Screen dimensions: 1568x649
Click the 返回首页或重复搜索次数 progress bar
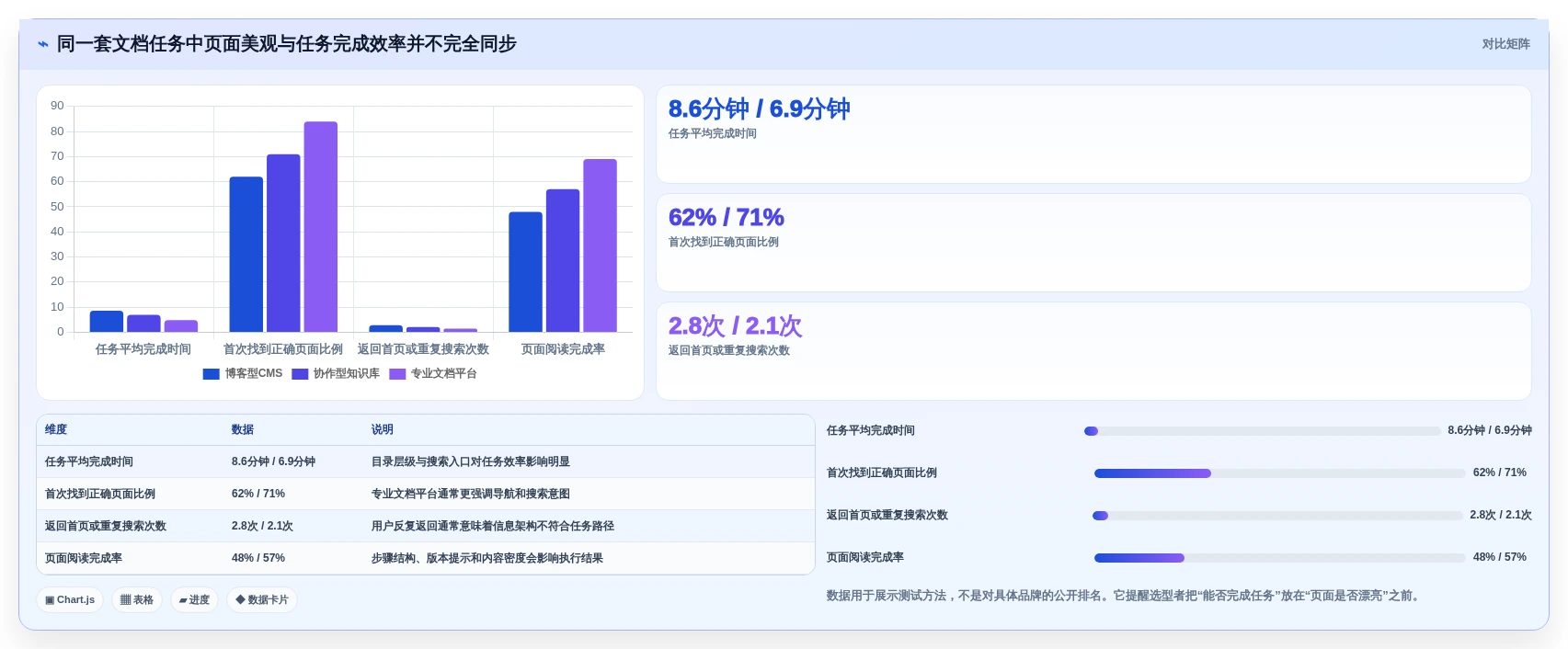point(1277,516)
